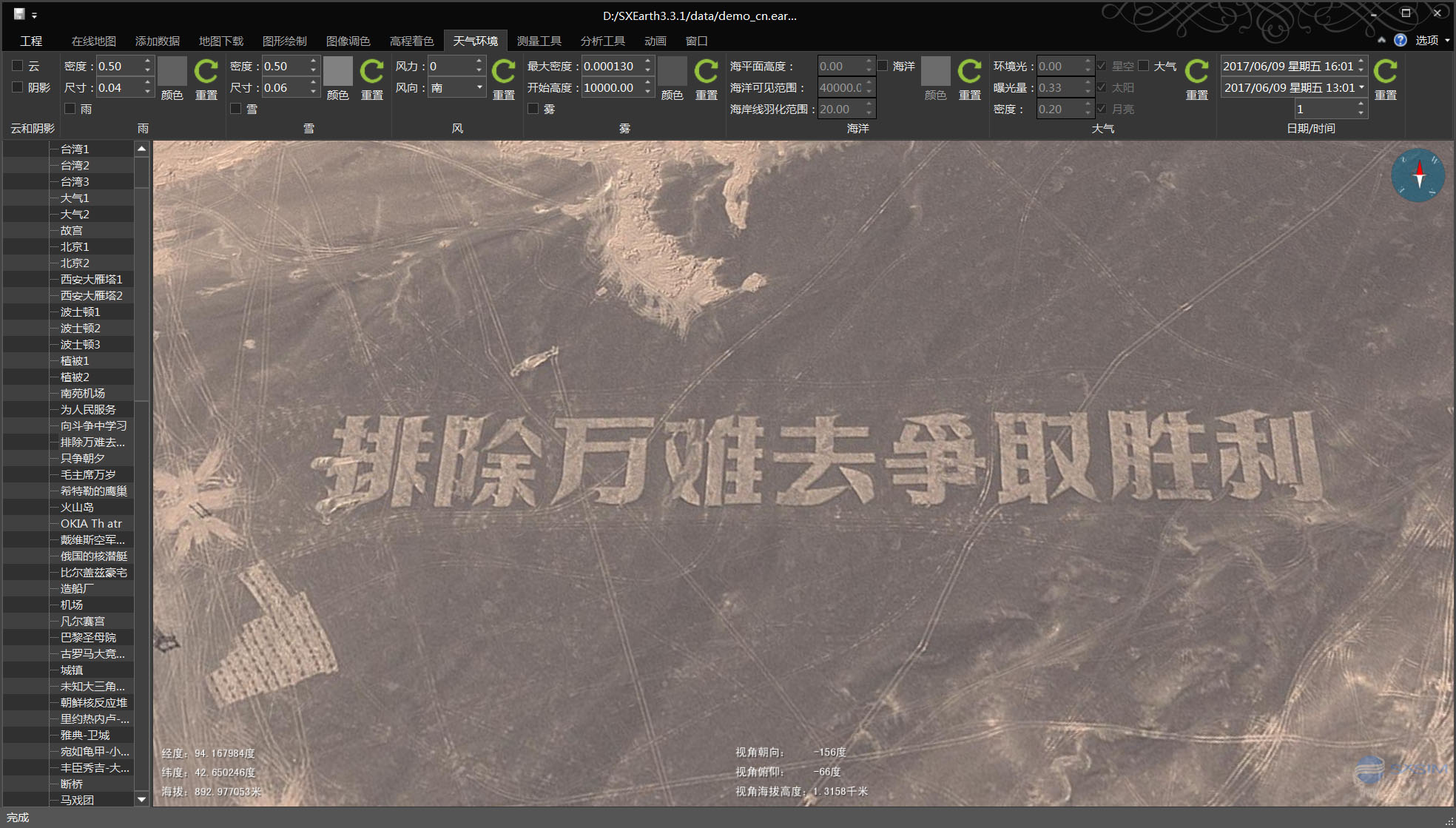1456x828 pixels.
Task: Open the 窗口 window tab
Action: pos(697,41)
